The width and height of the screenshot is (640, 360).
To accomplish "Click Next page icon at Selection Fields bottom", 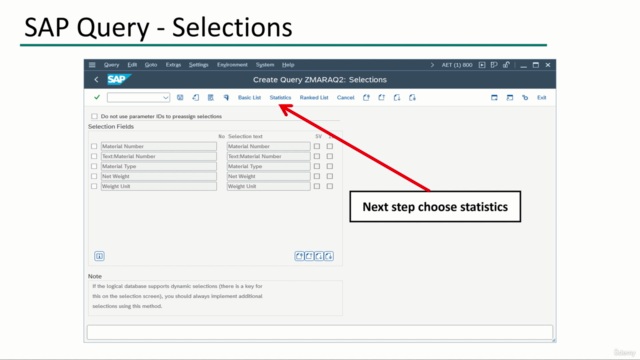I will (319, 256).
